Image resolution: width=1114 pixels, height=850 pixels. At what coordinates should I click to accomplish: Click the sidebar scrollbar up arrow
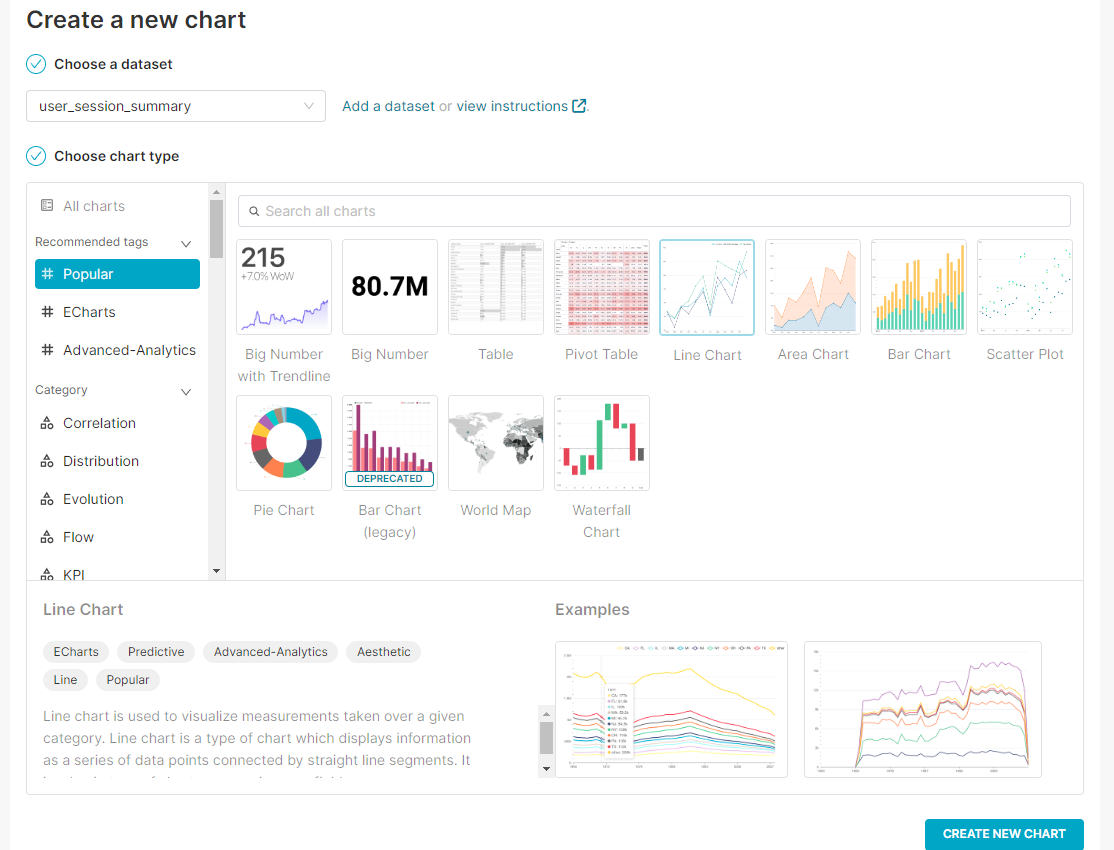[217, 193]
